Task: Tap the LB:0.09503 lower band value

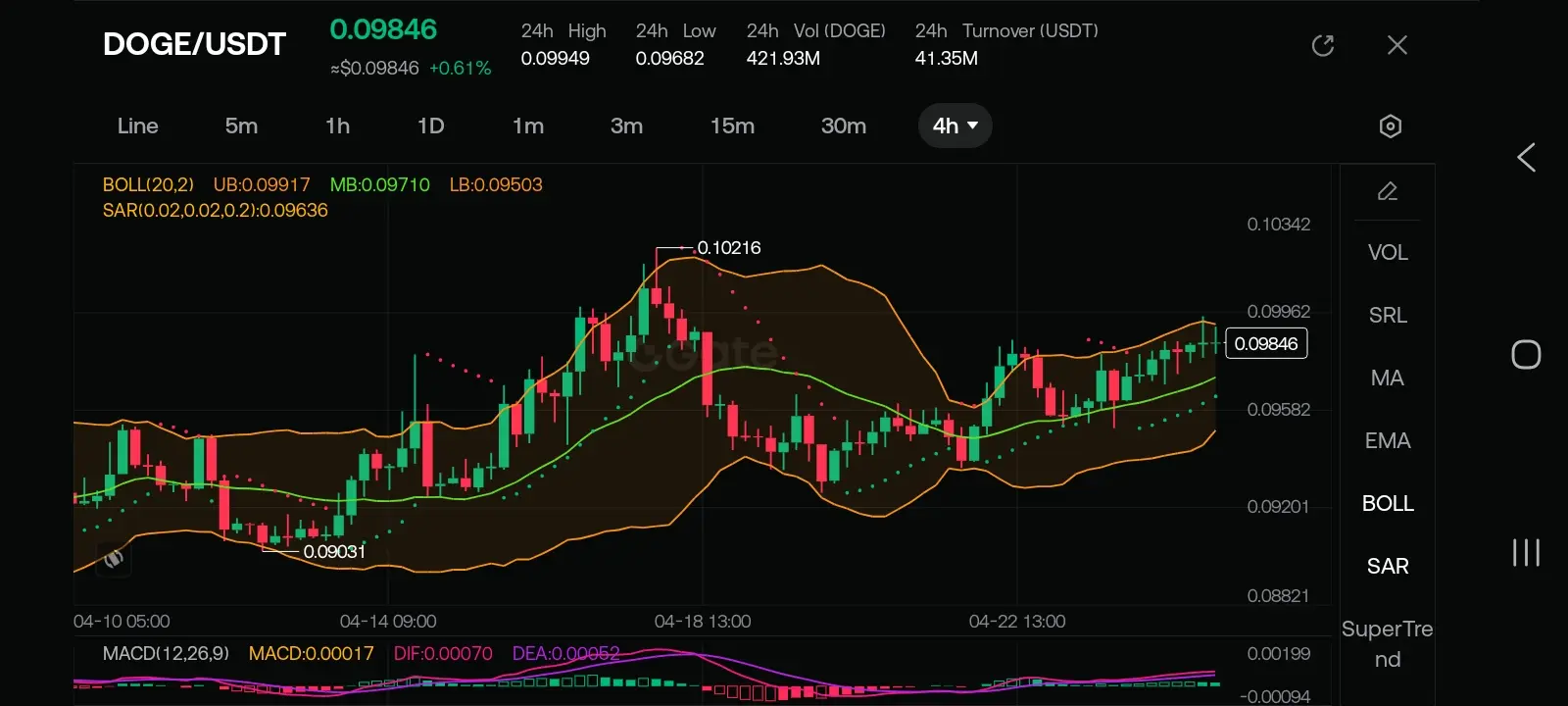Action: click(x=496, y=184)
